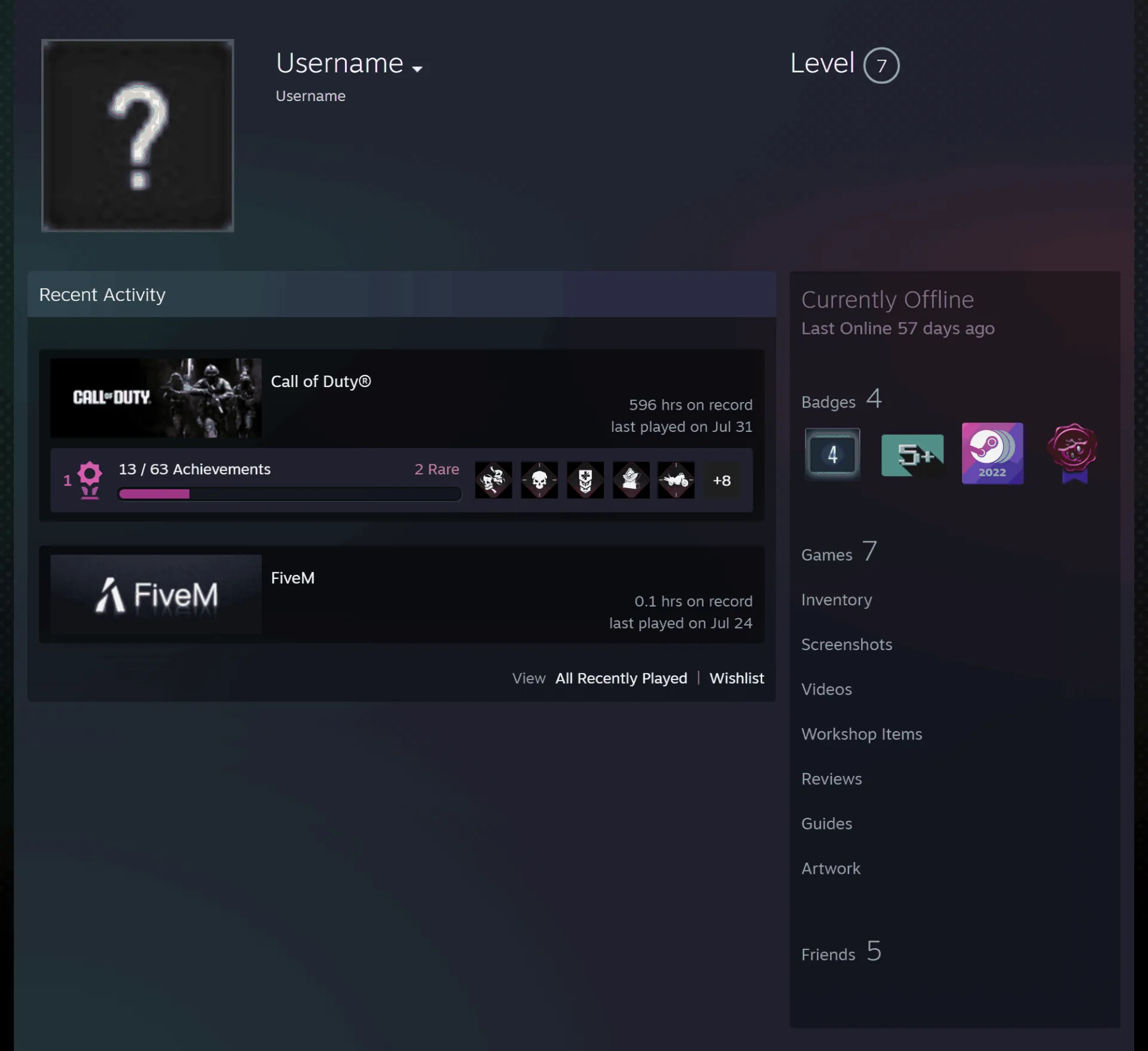Open the Wishlist link
The width and height of the screenshot is (1148, 1051).
point(737,678)
